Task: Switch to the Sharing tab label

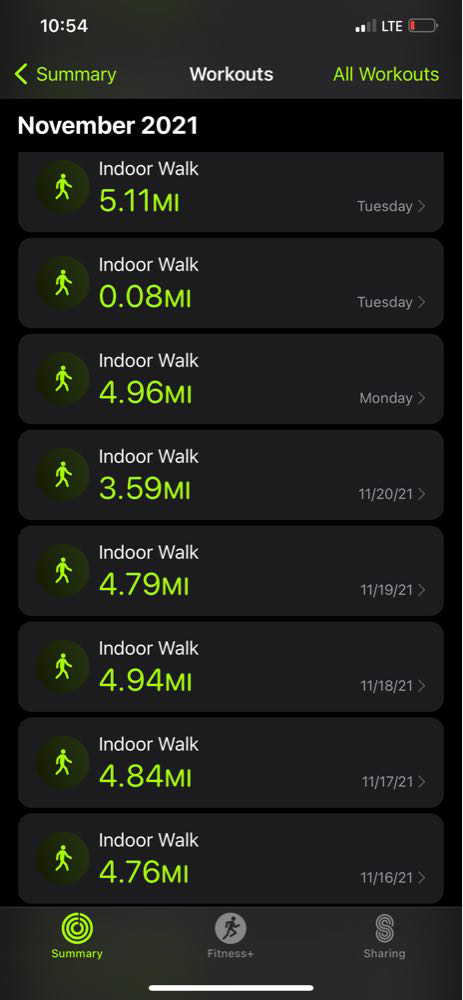Action: click(384, 954)
